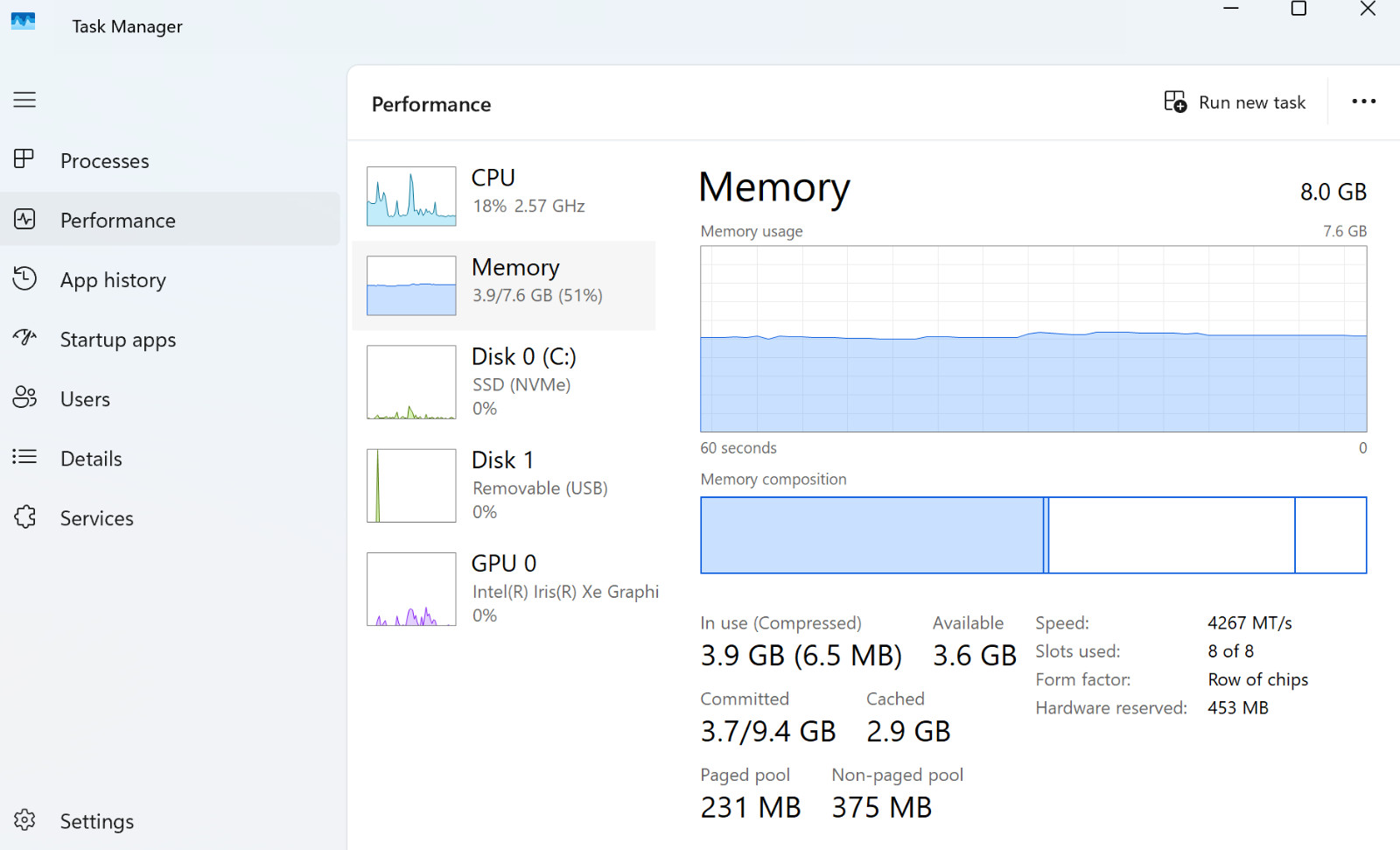1400x850 pixels.
Task: Click the Details list icon
Action: [x=24, y=457]
